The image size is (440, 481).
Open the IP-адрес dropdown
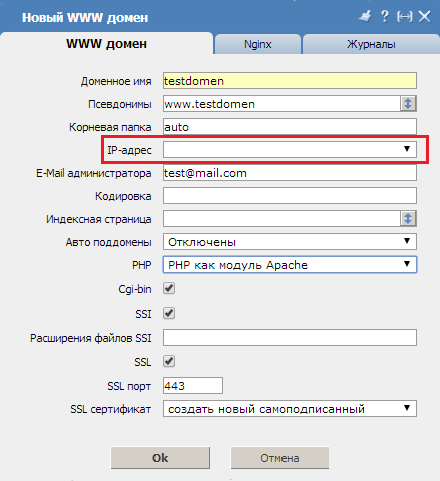290,149
